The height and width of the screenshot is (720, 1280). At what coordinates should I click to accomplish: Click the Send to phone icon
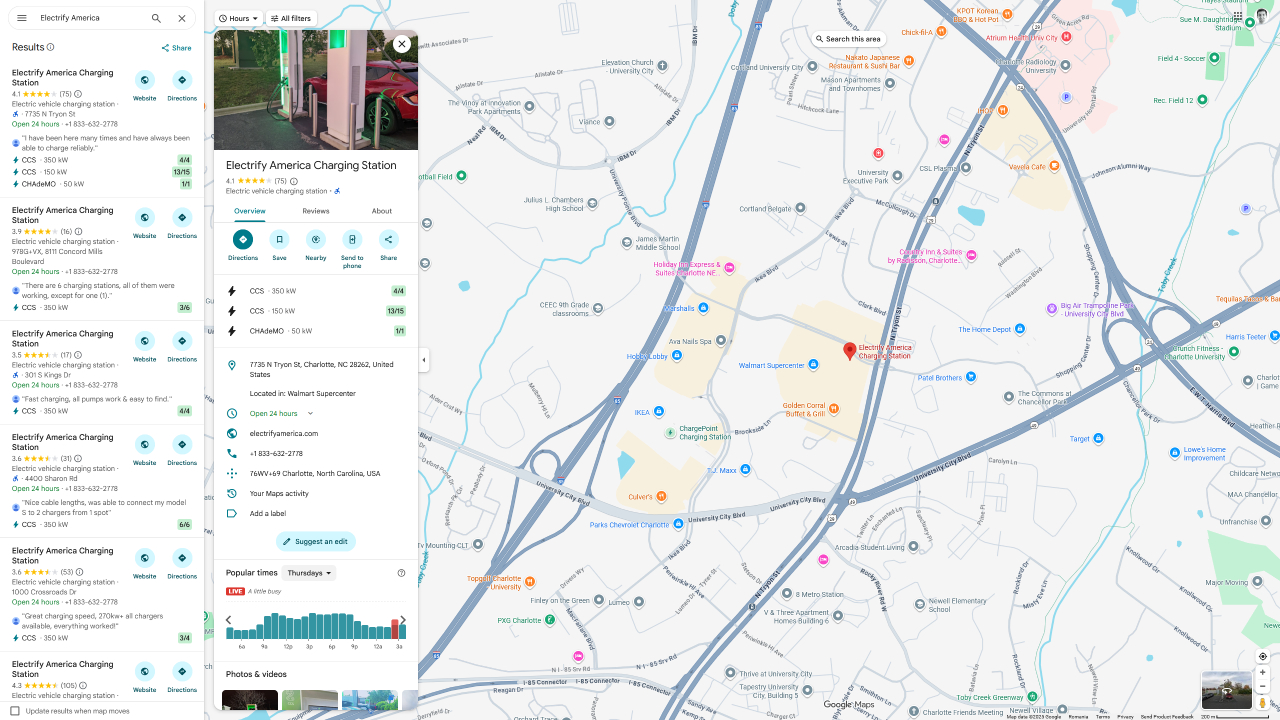[352, 240]
